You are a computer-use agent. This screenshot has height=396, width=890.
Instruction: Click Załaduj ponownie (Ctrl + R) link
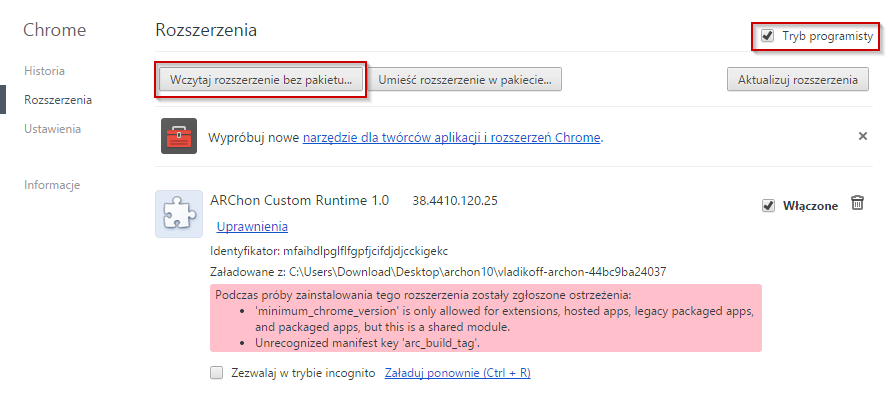click(457, 373)
